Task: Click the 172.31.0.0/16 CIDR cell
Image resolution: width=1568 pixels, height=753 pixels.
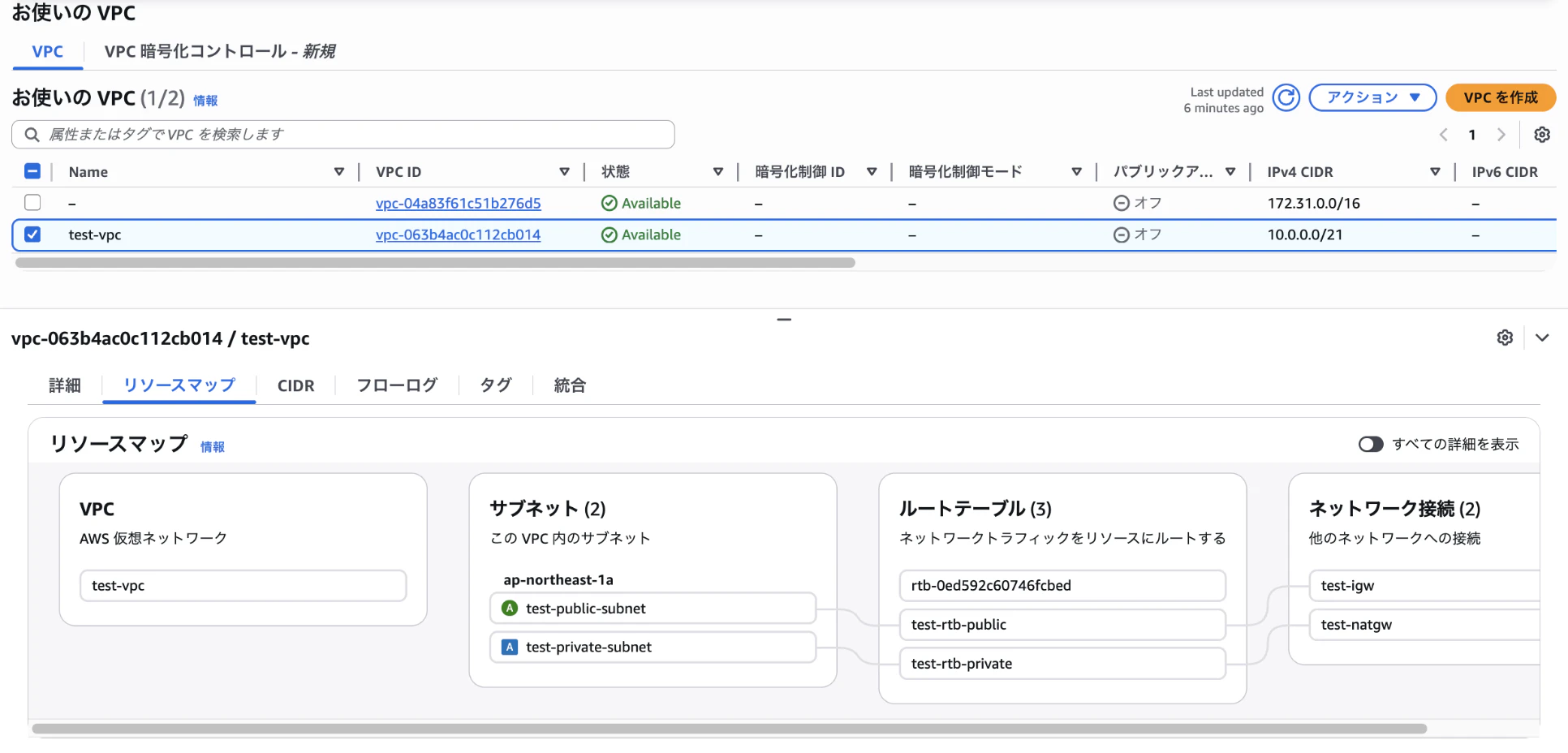Action: click(x=1314, y=203)
